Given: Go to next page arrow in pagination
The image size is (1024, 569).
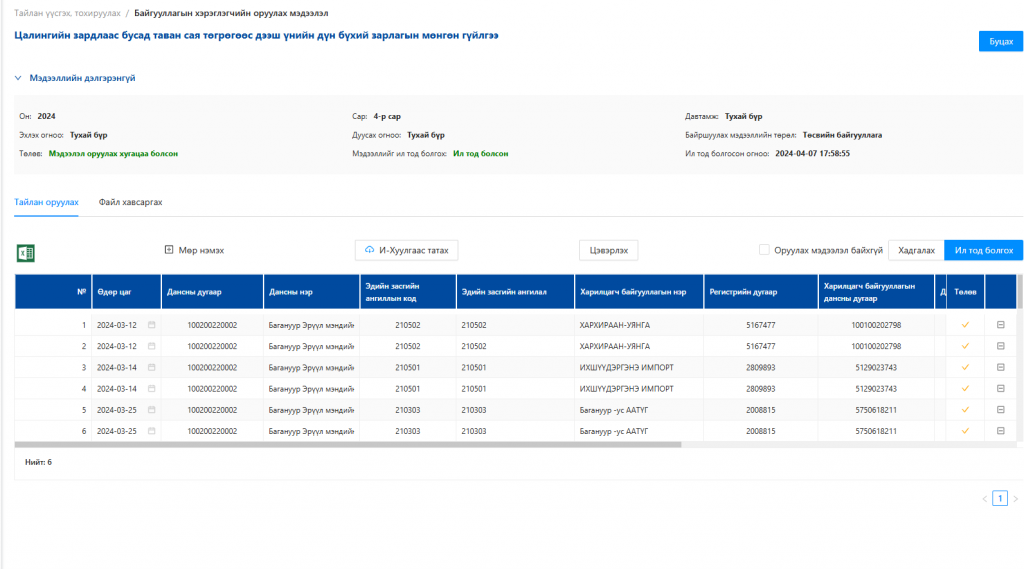Looking at the screenshot, I should pos(1016,498).
